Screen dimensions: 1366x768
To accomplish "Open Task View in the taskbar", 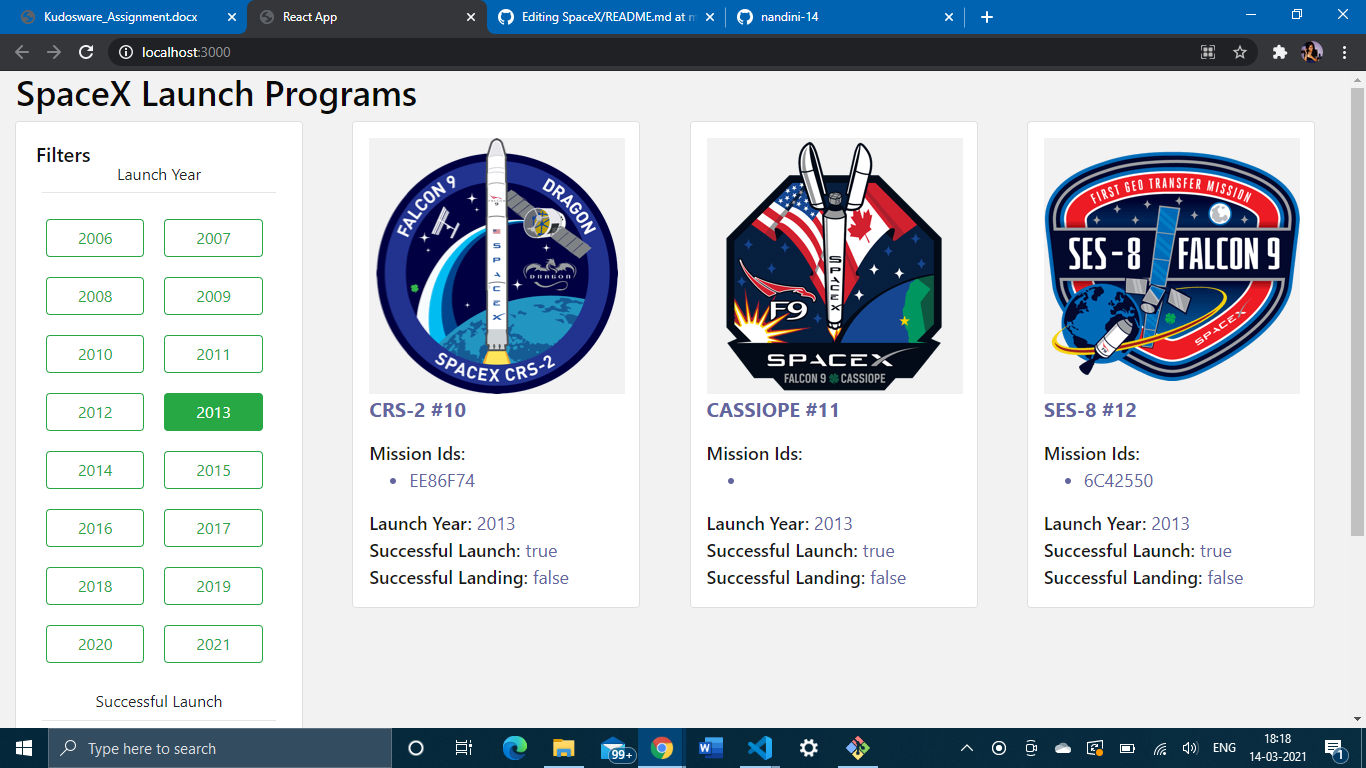I will (x=463, y=748).
